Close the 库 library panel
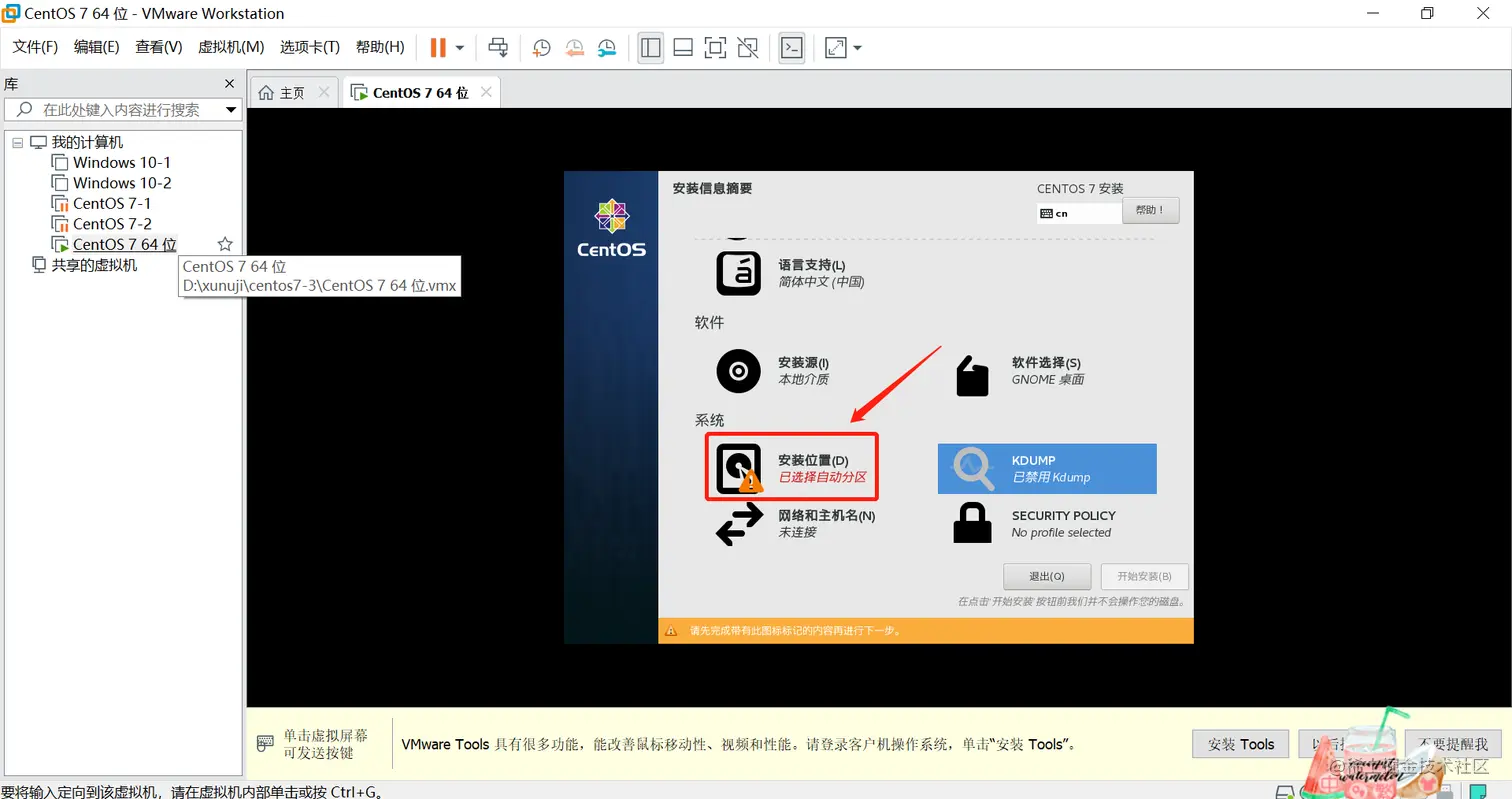Image resolution: width=1512 pixels, height=799 pixels. pos(229,84)
